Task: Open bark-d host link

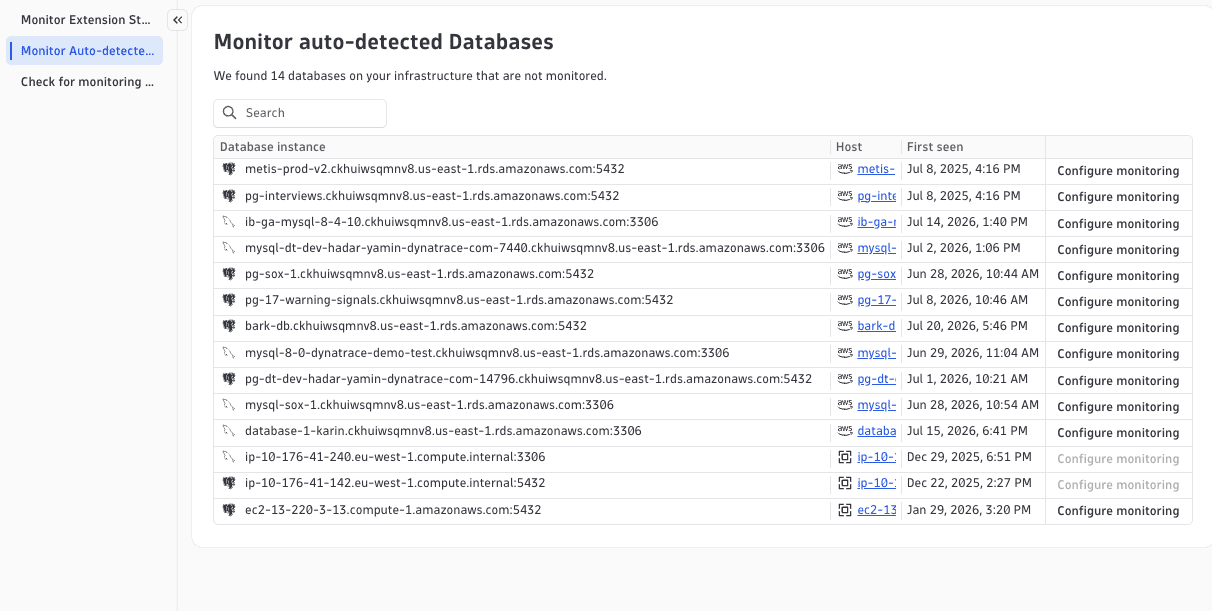Action: point(877,326)
